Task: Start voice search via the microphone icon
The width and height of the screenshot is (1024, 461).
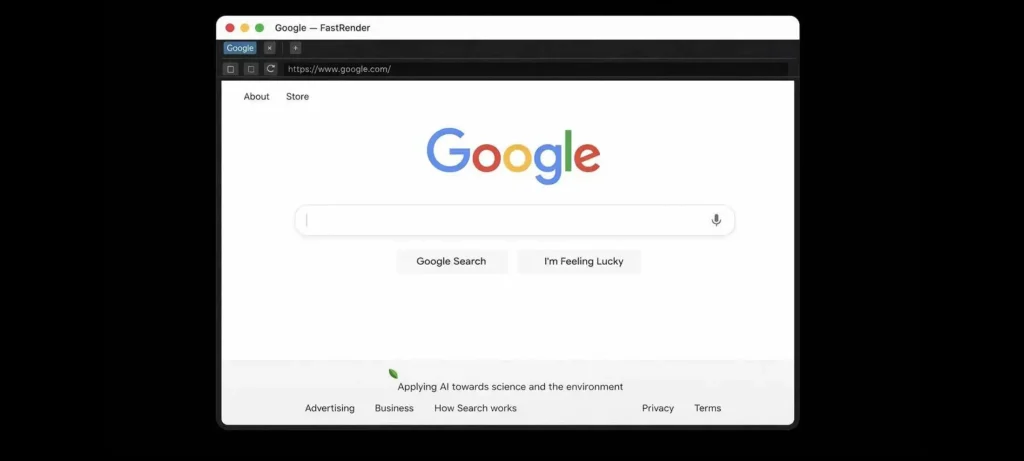Action: [716, 220]
